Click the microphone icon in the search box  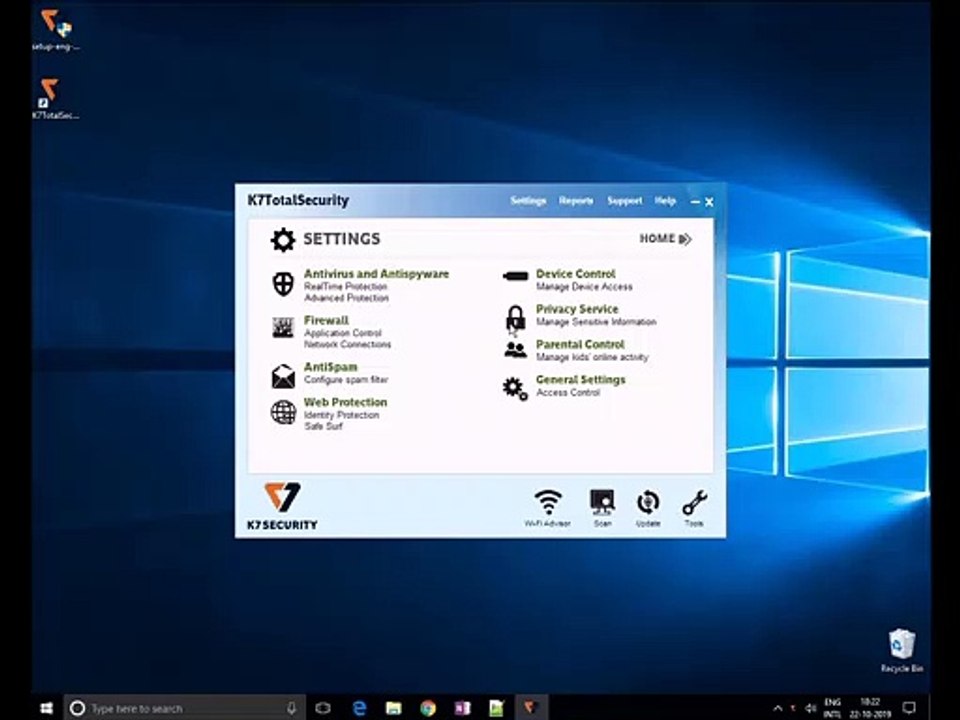click(292, 708)
